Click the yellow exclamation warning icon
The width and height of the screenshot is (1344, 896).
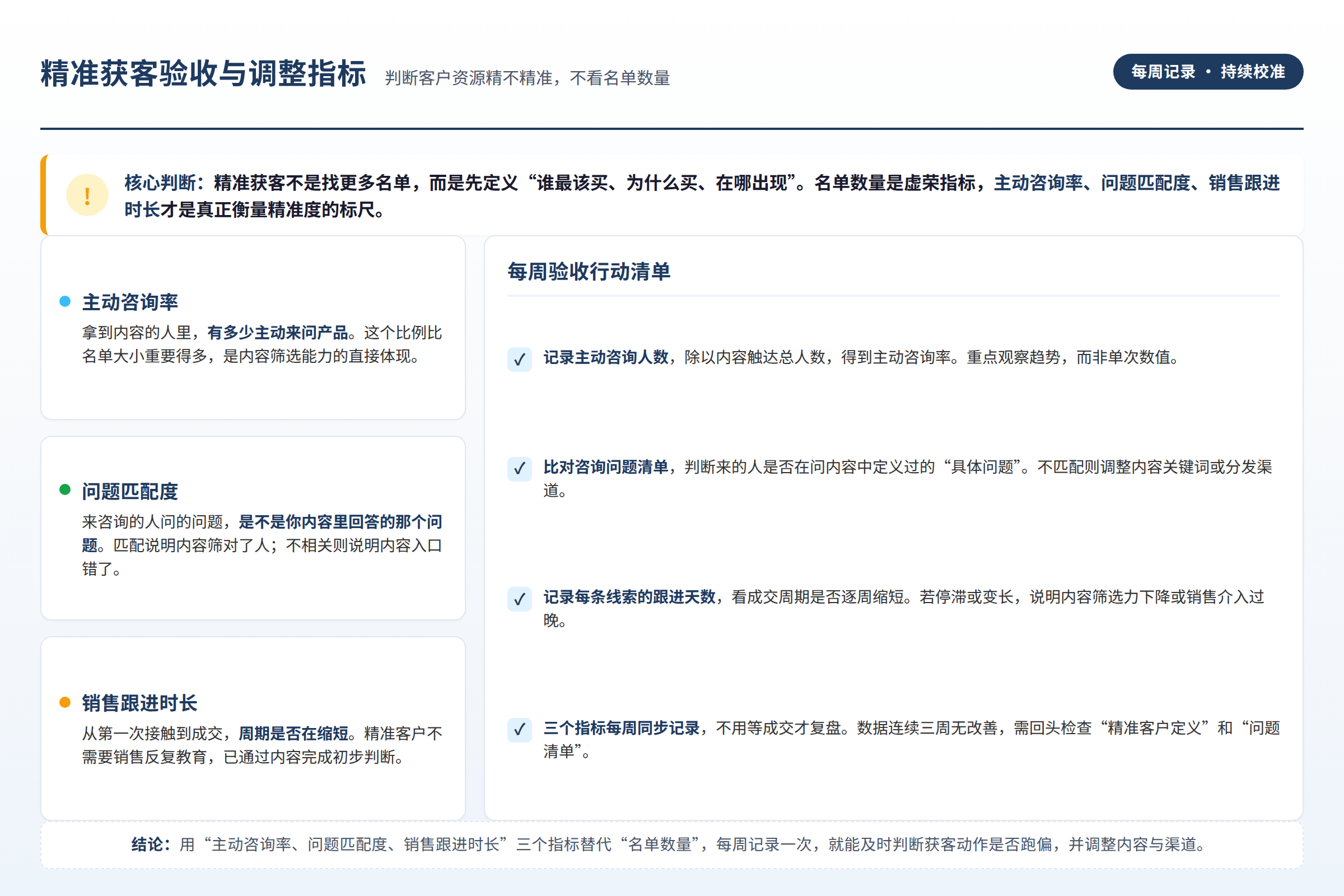click(87, 195)
